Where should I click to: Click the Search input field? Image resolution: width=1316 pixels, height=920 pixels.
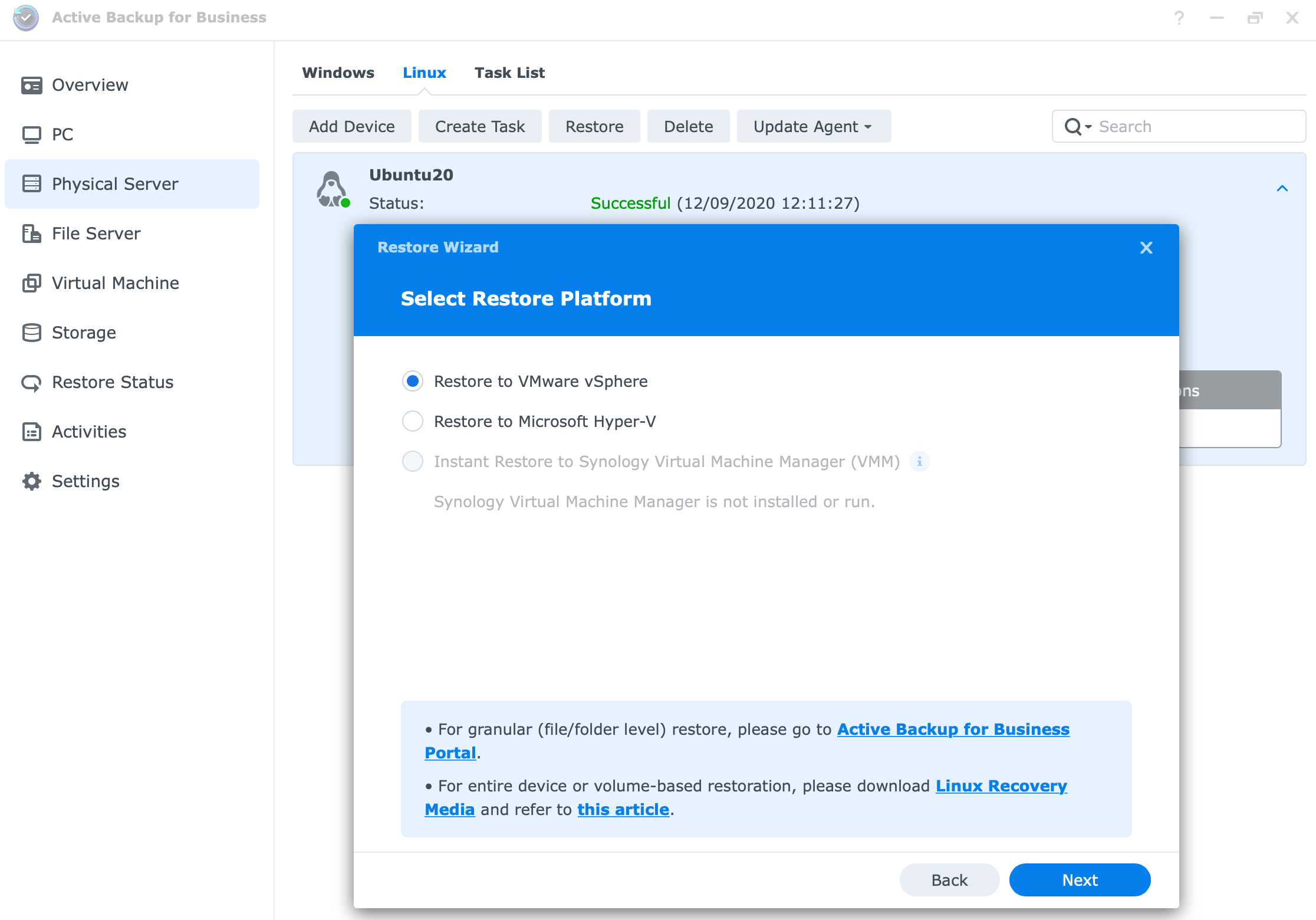point(1179,126)
